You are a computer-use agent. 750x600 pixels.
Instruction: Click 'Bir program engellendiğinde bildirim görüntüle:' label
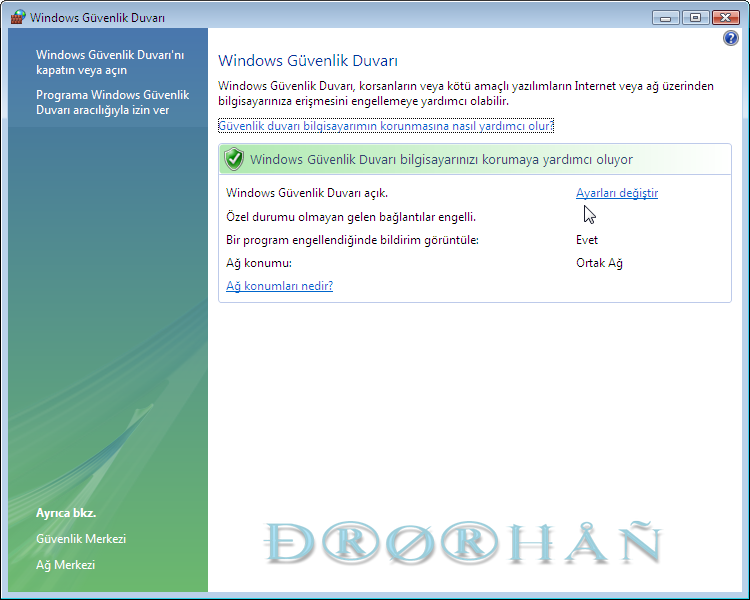click(352, 240)
